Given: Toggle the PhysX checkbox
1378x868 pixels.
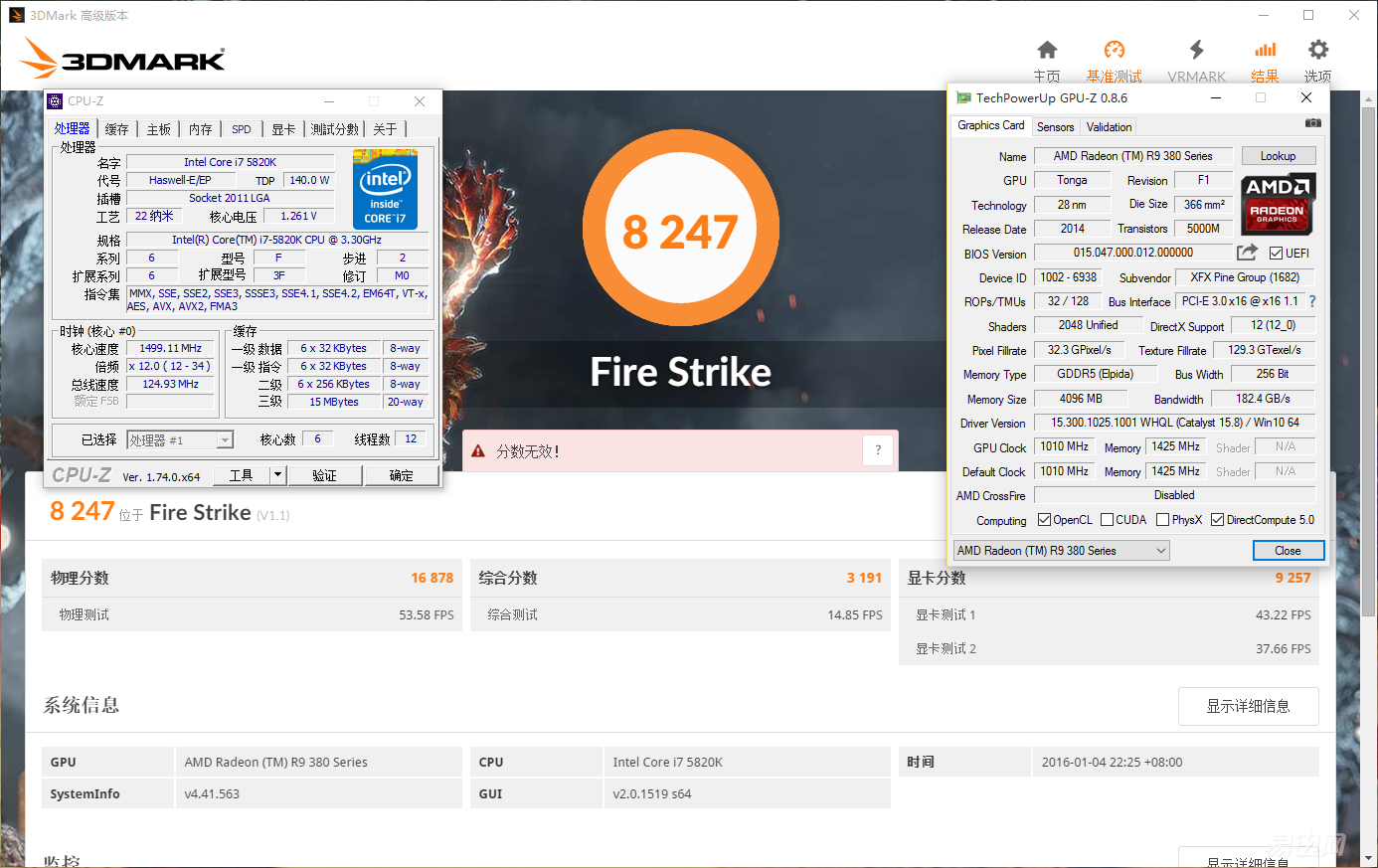Looking at the screenshot, I should point(1162,520).
